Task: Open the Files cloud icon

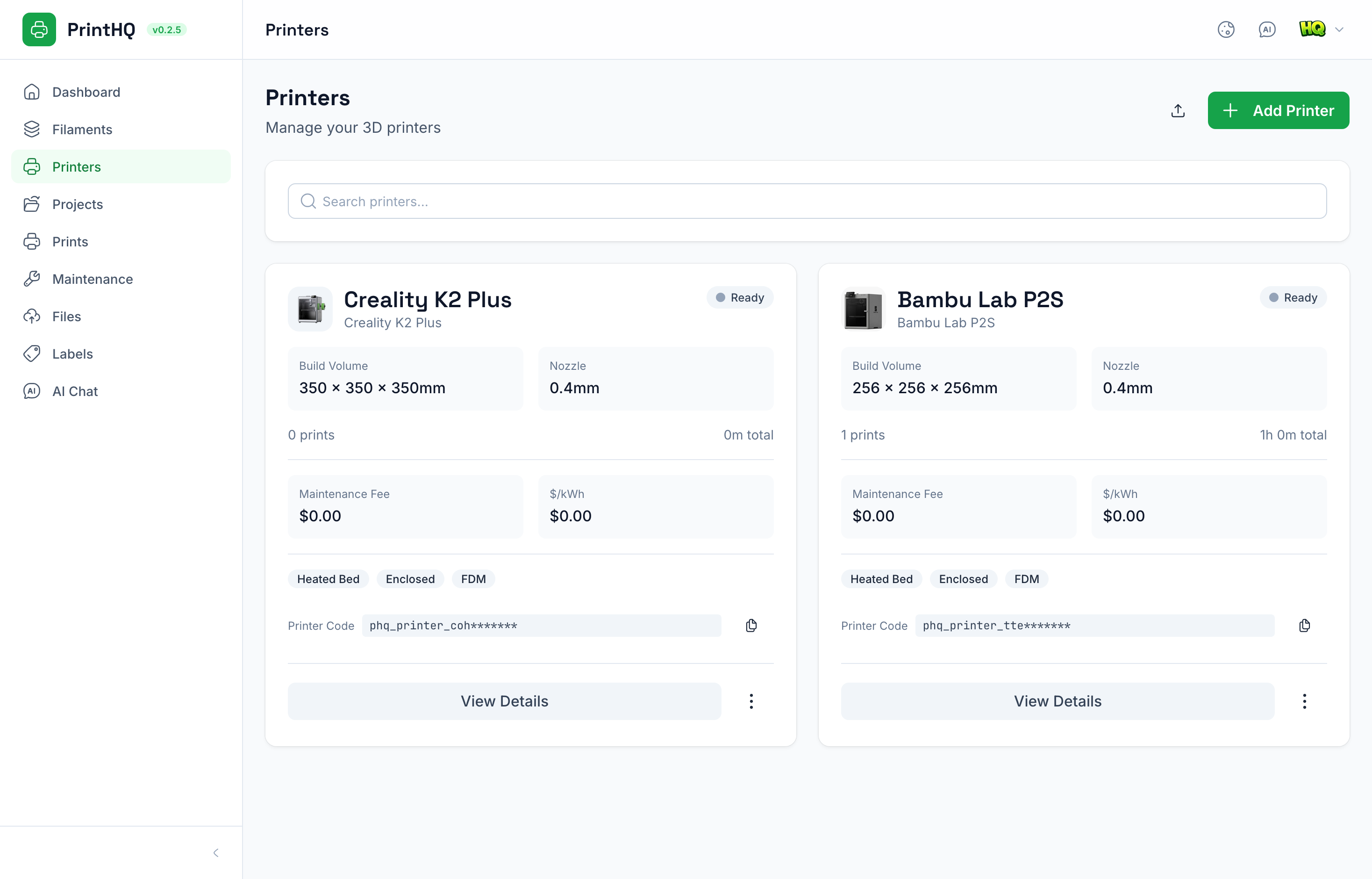Action: click(x=32, y=316)
